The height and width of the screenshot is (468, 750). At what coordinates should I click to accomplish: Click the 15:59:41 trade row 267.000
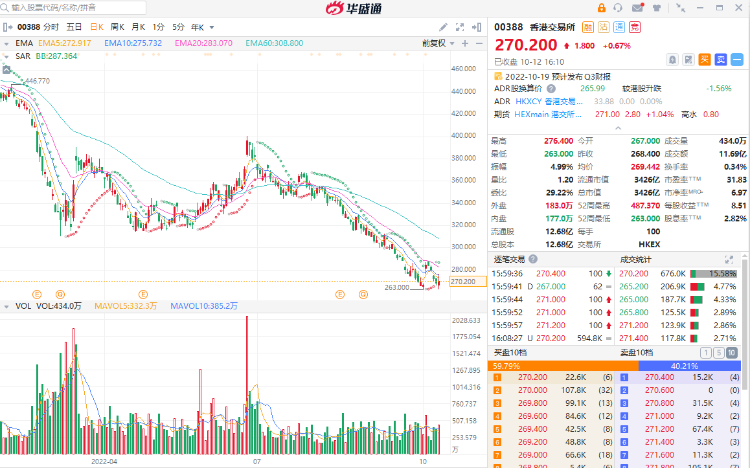[552, 287]
